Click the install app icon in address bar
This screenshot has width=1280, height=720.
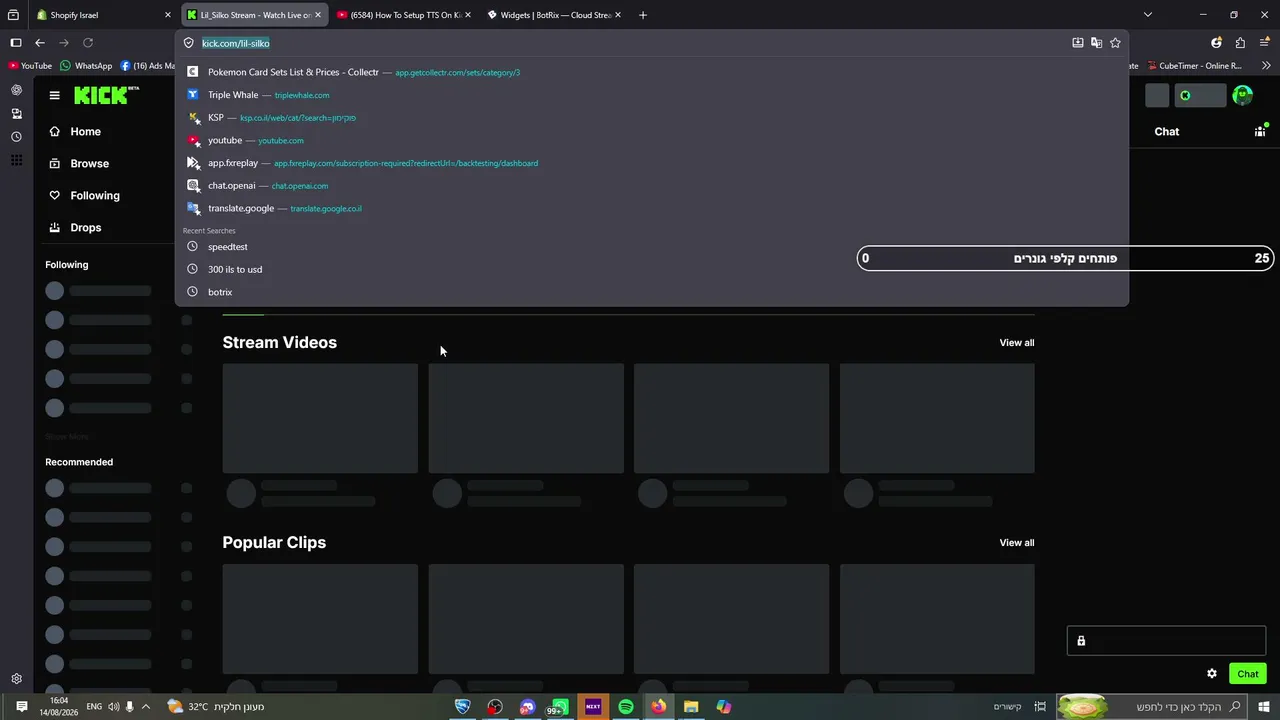click(1077, 43)
